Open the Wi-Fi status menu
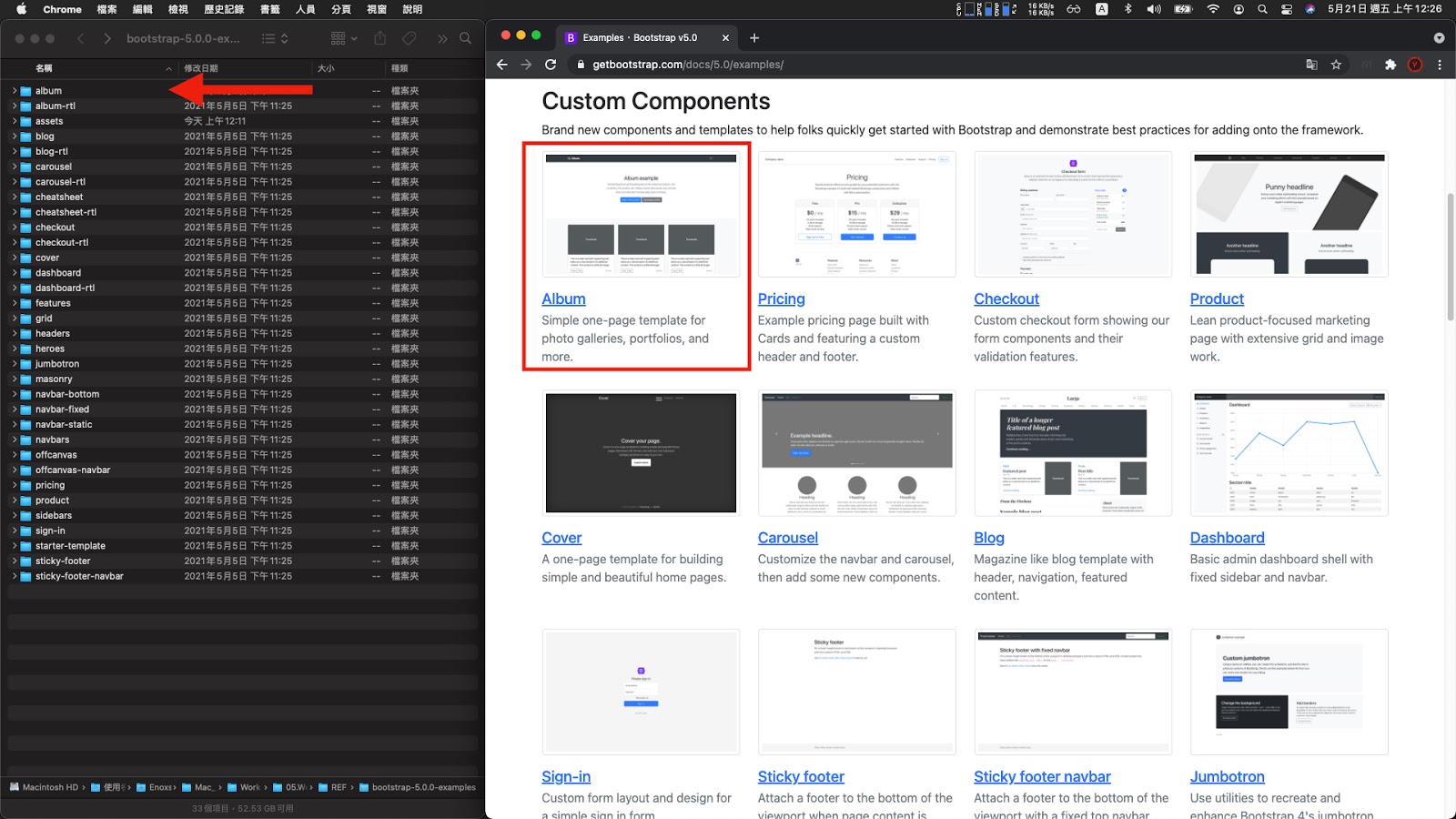 click(1213, 9)
